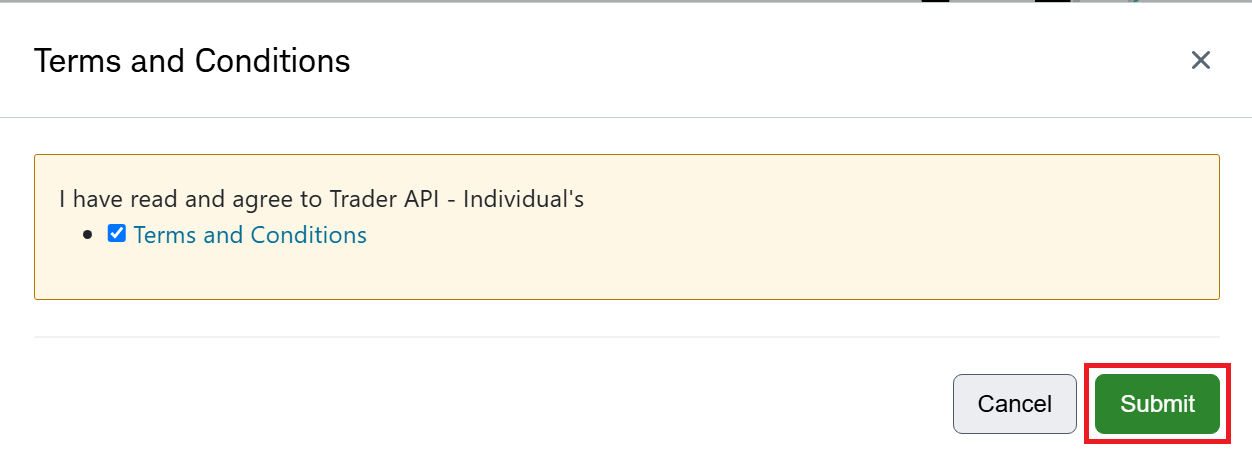
Task: Click the "Terms and Conditions" dialog title
Action: click(x=192, y=61)
